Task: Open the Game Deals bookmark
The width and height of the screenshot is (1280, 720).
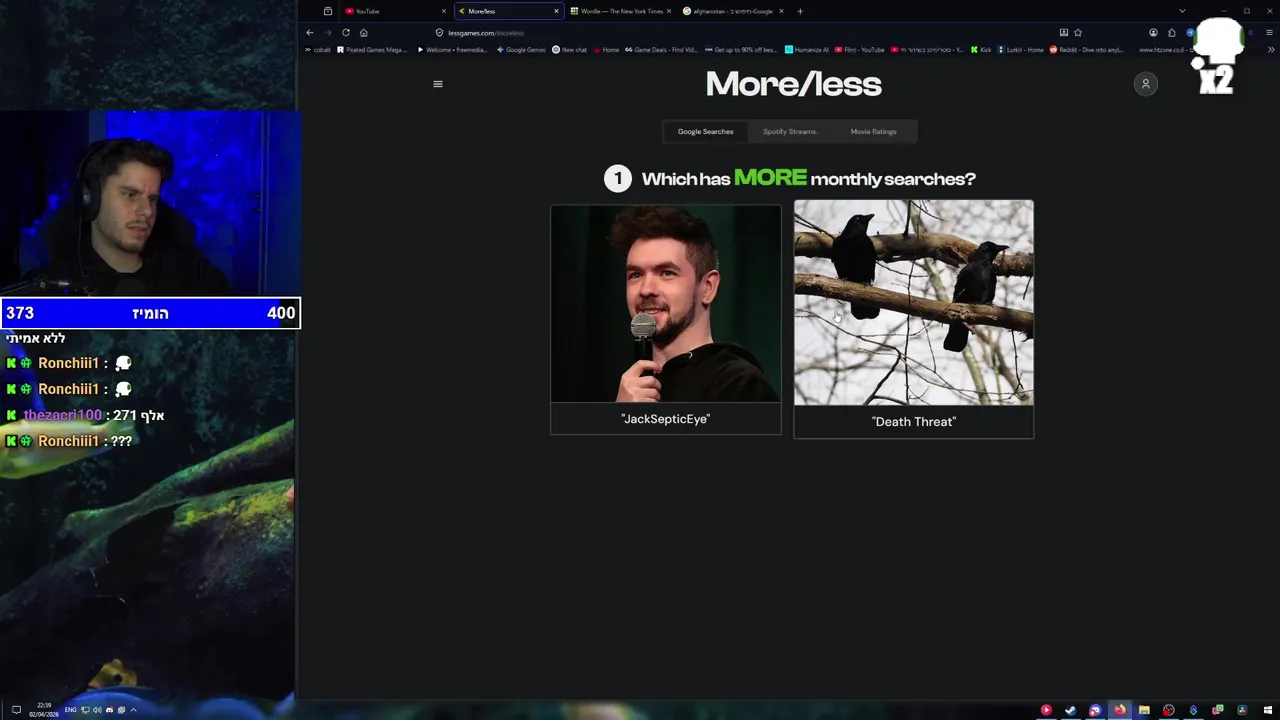Action: pyautogui.click(x=660, y=50)
